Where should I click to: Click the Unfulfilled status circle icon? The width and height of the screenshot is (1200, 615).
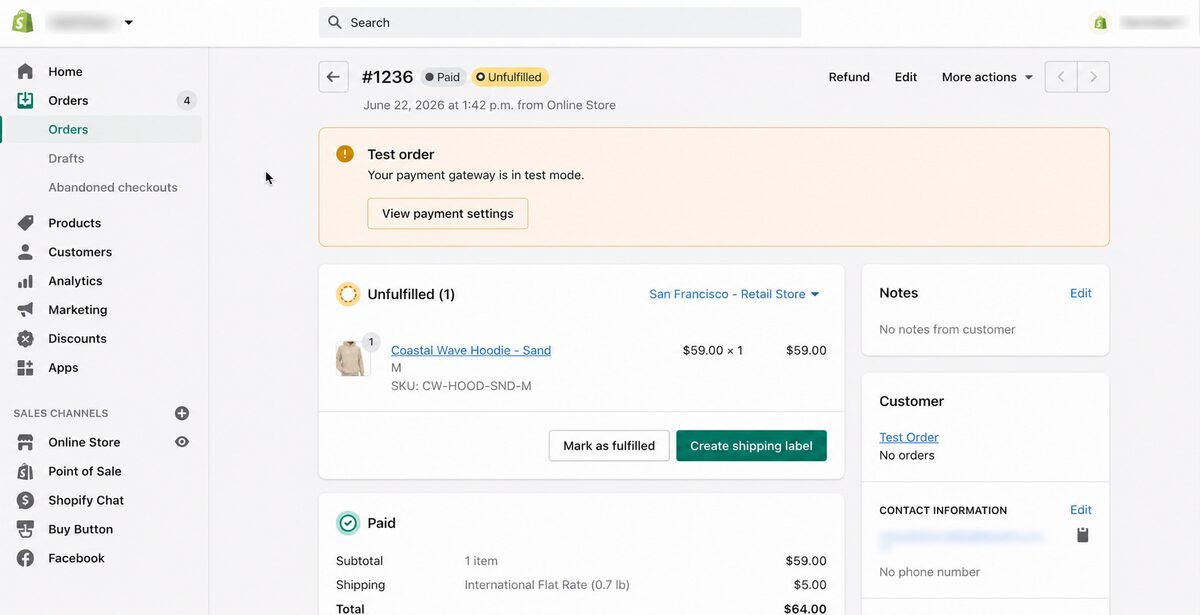348,294
